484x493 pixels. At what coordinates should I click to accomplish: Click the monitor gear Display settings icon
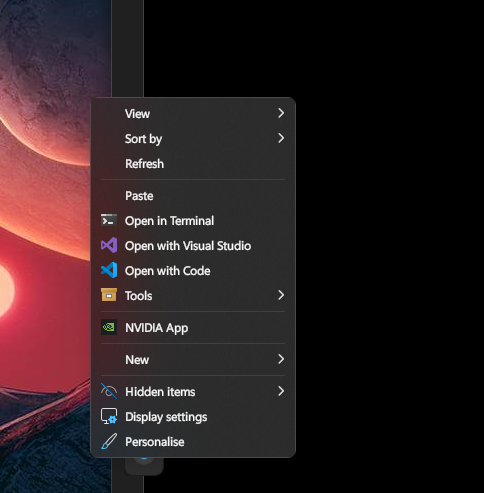click(x=109, y=416)
